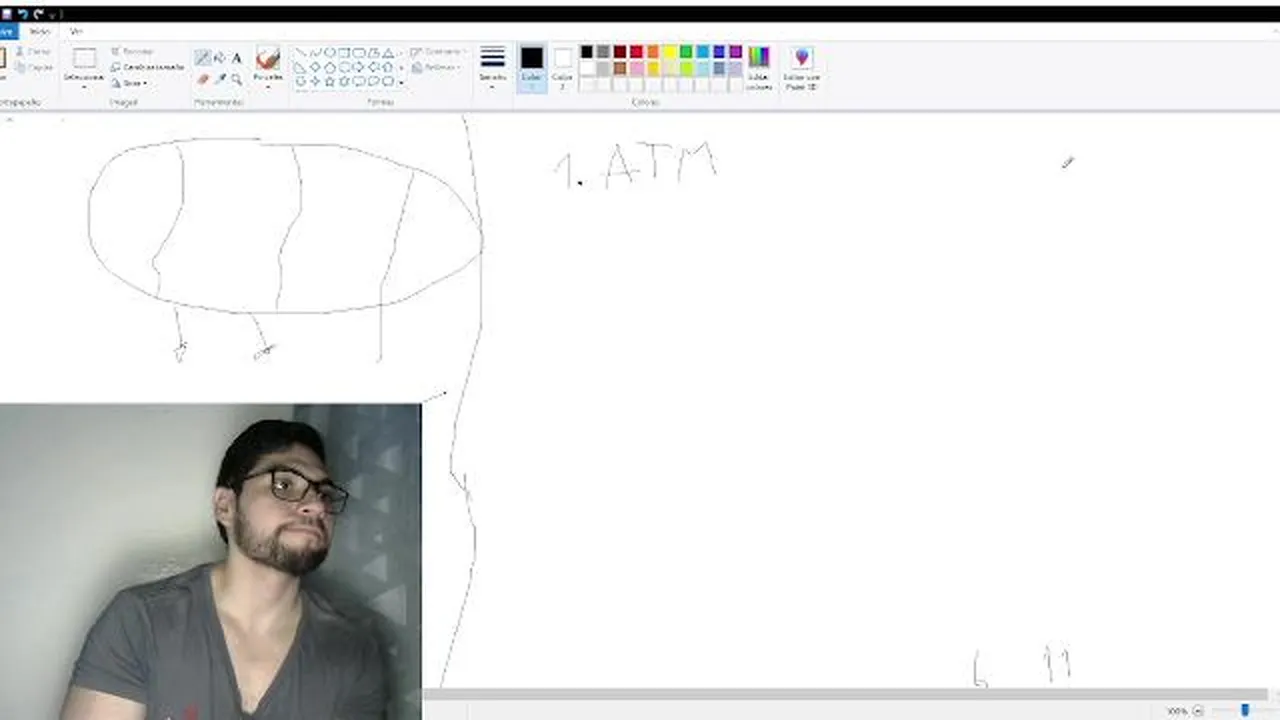Click the horizontal scrollbar below the canvas
The image size is (1280, 720).
(x=845, y=695)
